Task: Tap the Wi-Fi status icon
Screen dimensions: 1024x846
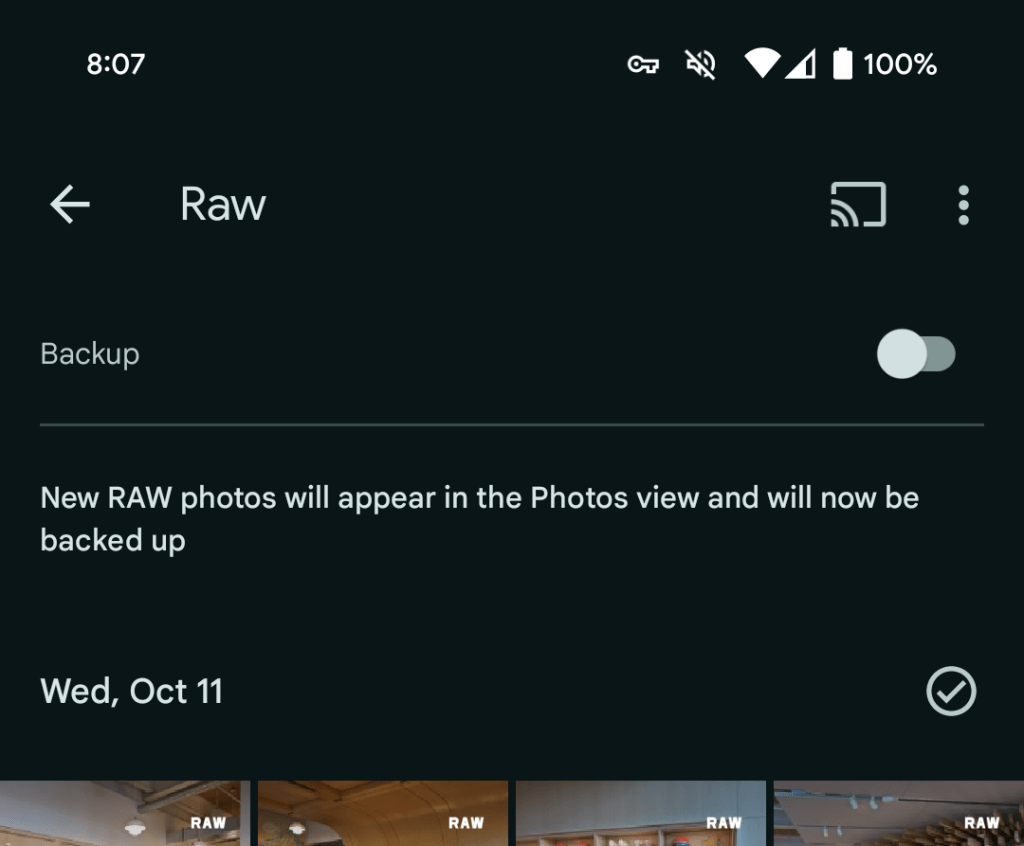Action: [761, 65]
